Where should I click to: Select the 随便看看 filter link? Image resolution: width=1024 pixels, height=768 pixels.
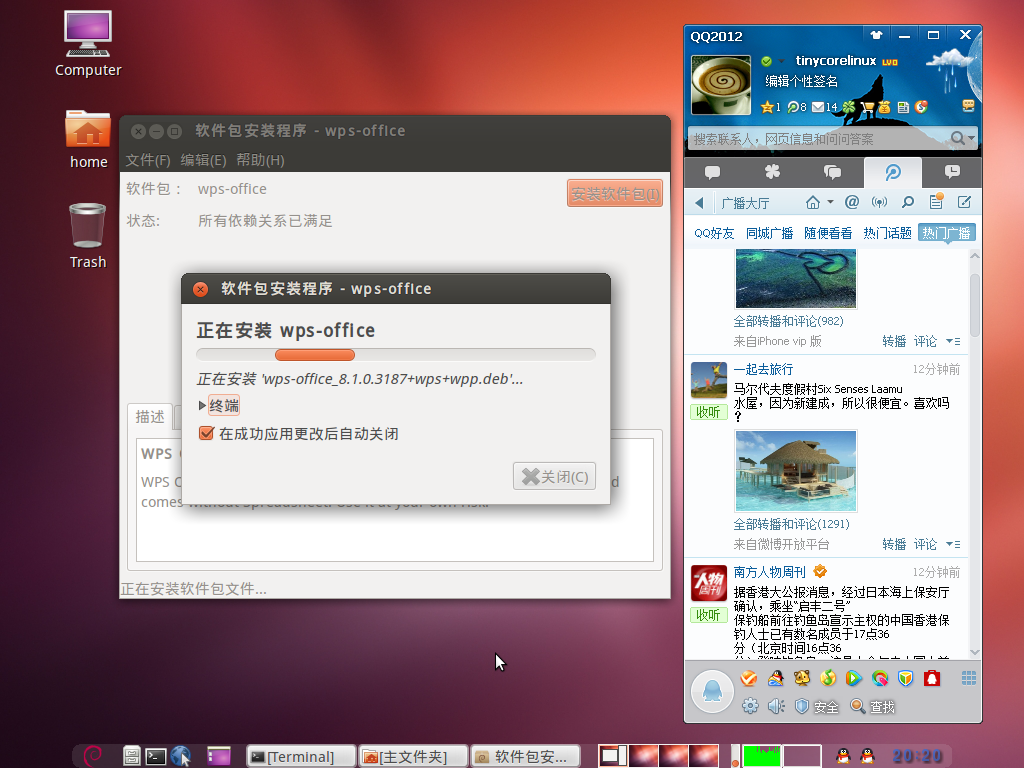(x=828, y=233)
